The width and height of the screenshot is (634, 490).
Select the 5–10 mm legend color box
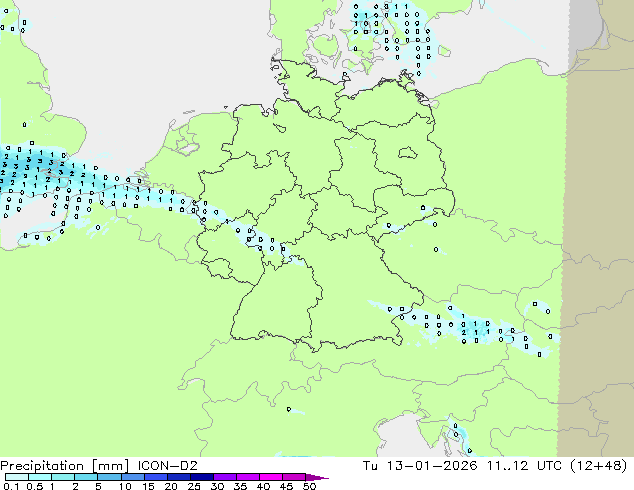coord(109,477)
